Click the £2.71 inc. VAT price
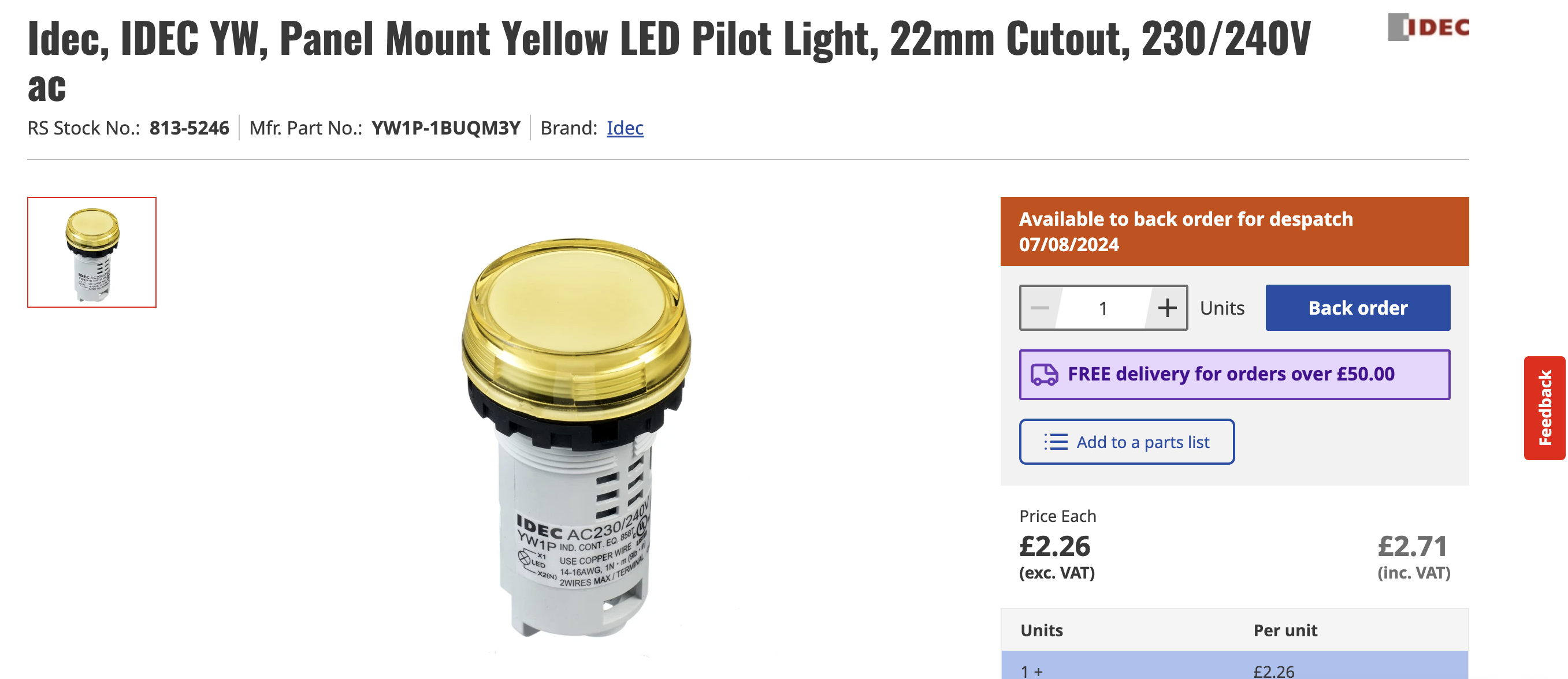 [1412, 546]
